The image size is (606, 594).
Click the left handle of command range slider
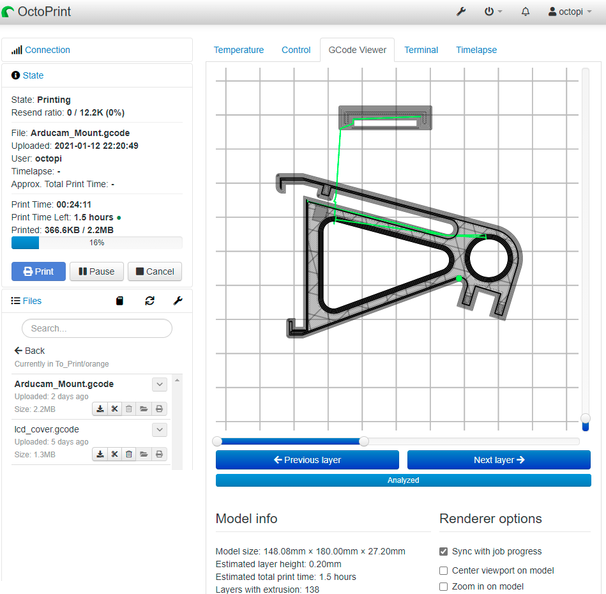[217, 441]
